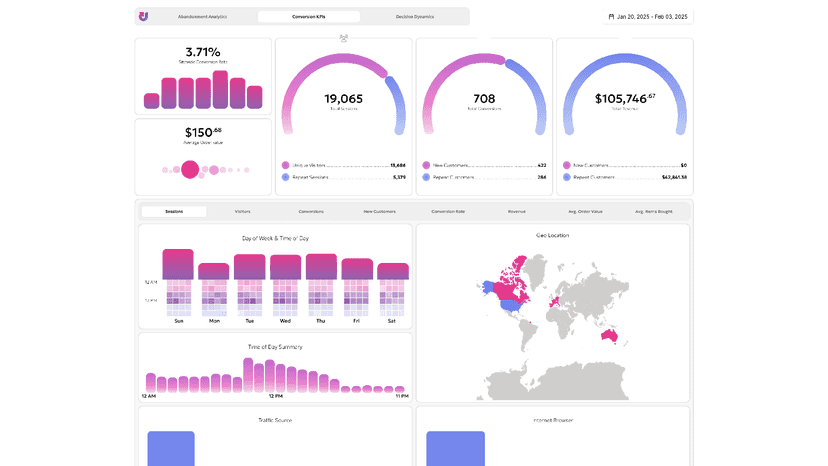828x466 pixels.
Task: Select the Conversion Rate metric tab
Action: [x=448, y=211]
